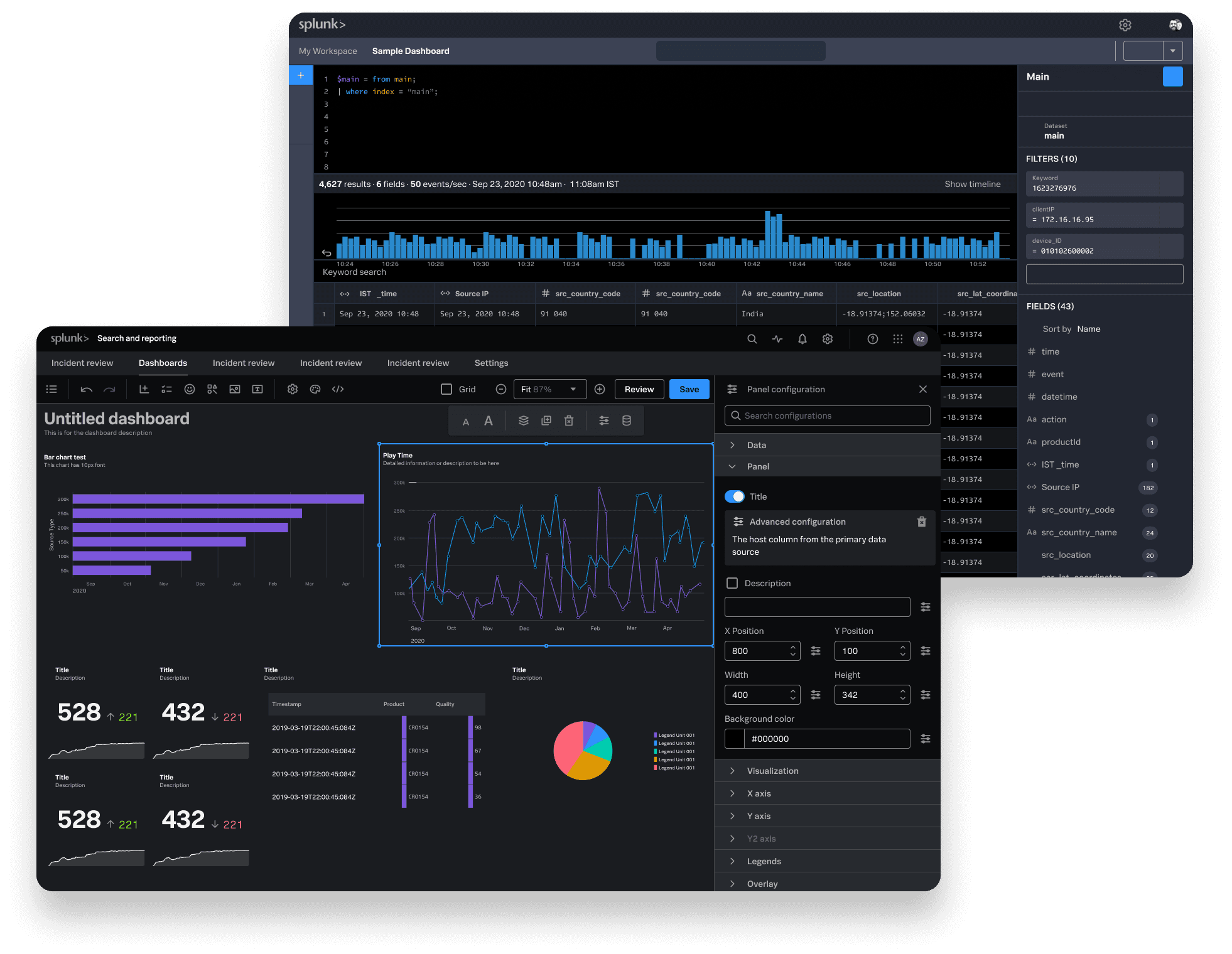The height and width of the screenshot is (954, 1232).
Task: Open the list view icon in dashboard toolbar
Action: point(51,389)
